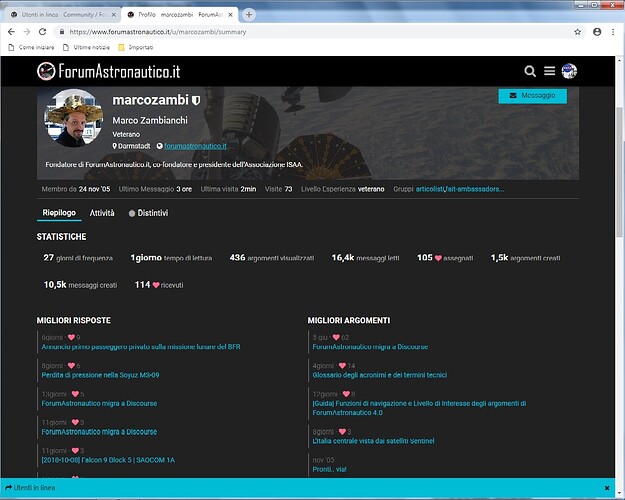This screenshot has height=500, width=625.
Task: Open a new browser tab
Action: pyautogui.click(x=249, y=14)
